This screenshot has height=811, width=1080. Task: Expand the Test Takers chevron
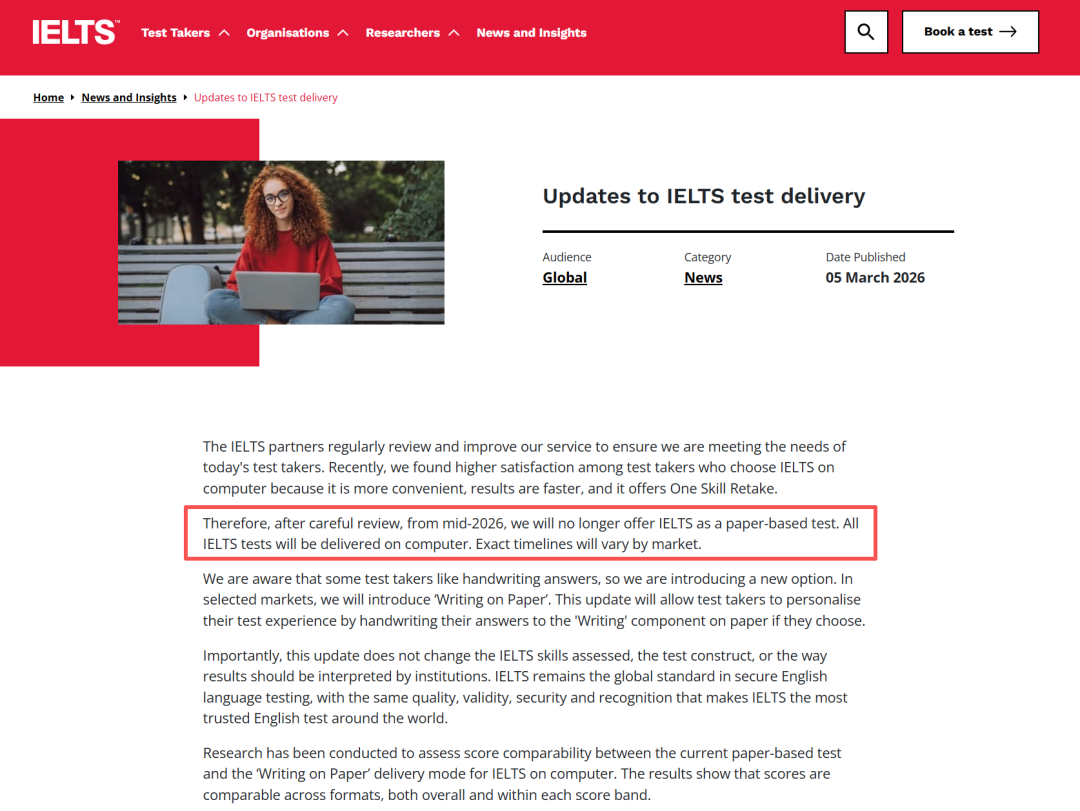pos(224,33)
